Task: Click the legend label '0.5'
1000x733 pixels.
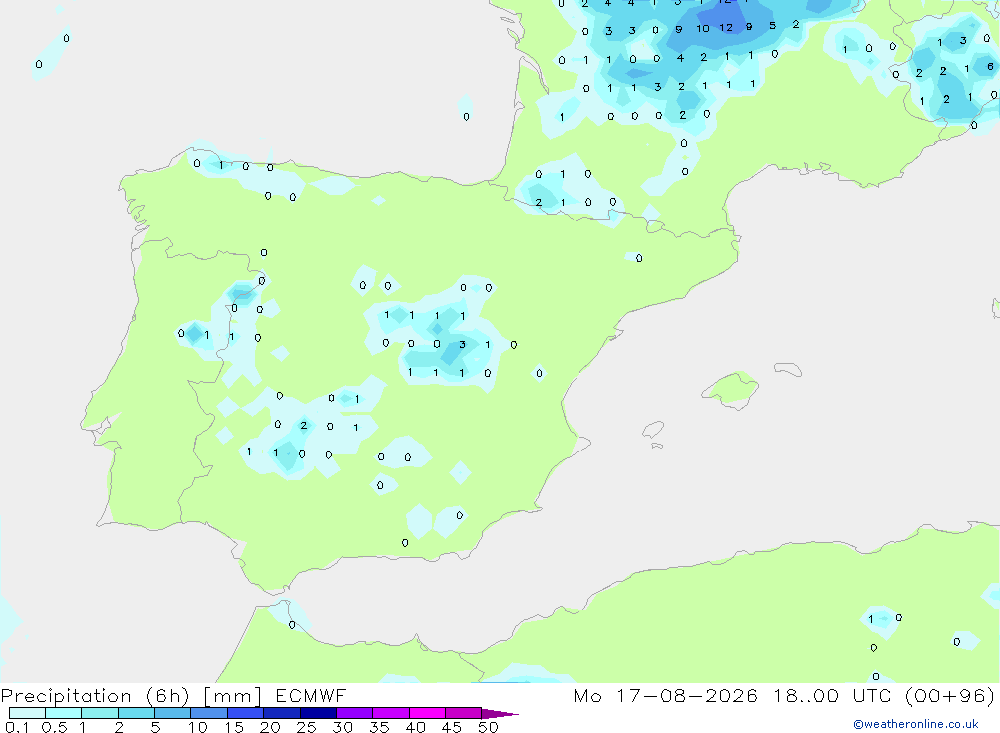Action: [x=54, y=727]
